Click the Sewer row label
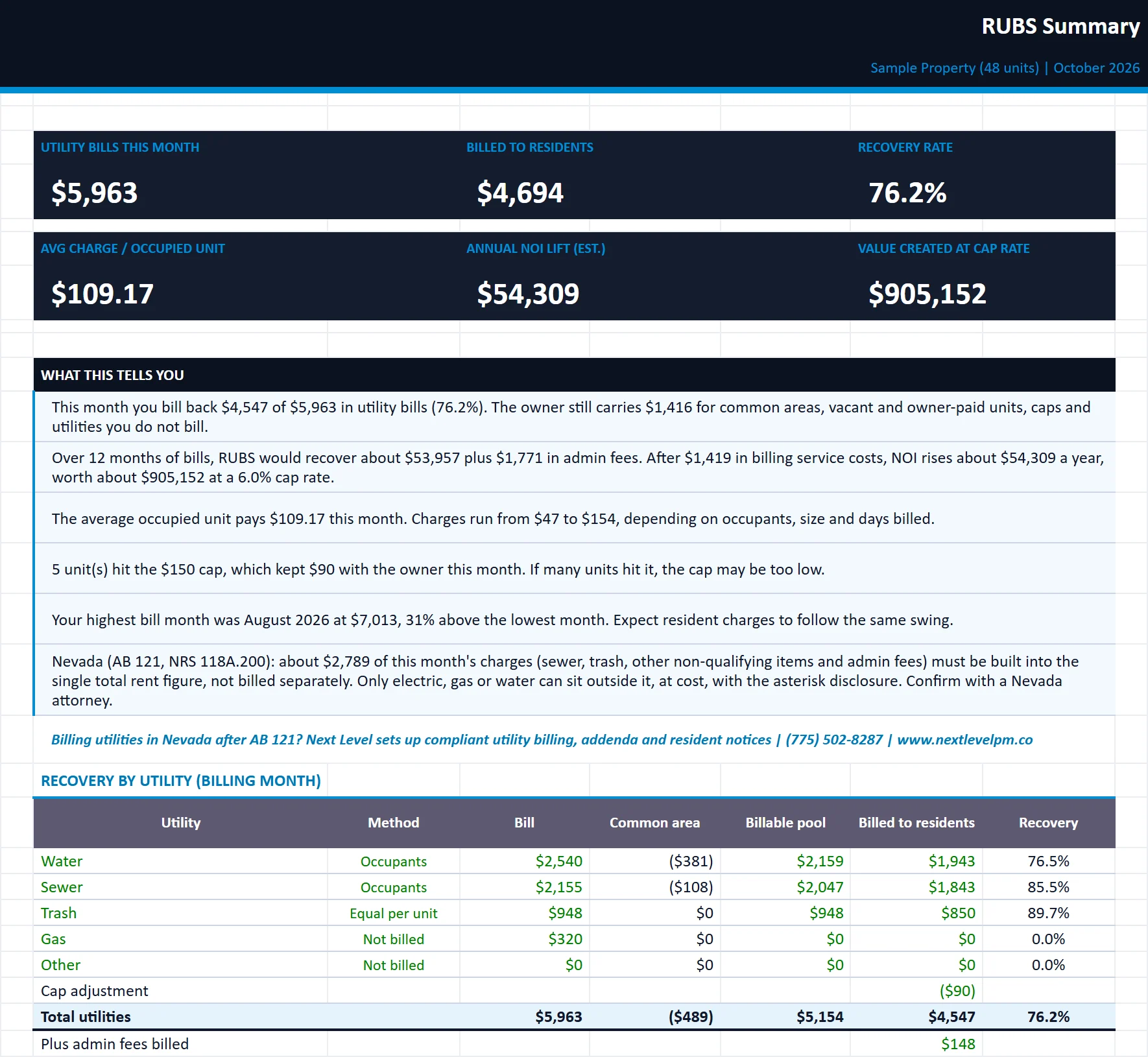This screenshot has height=1057, width=1148. pyautogui.click(x=62, y=887)
